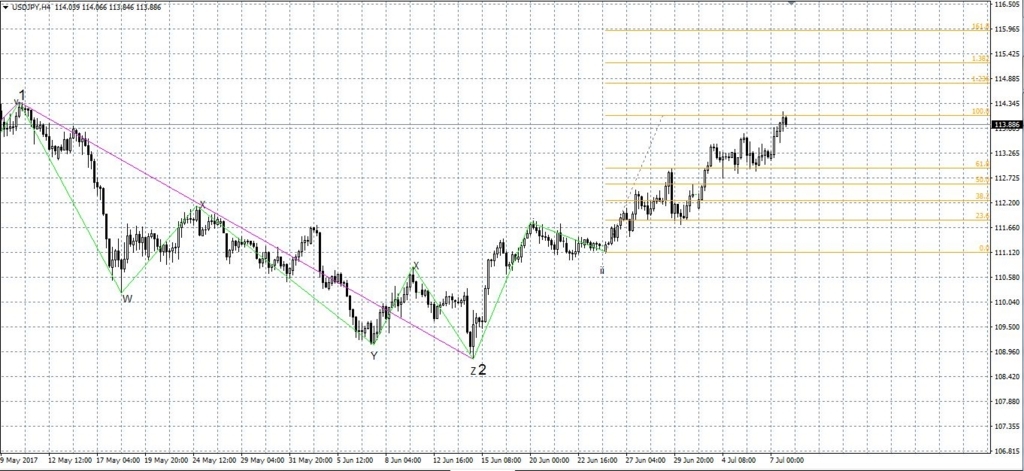This screenshot has width=1024, height=471.
Task: Click the 19 May 20:00 time label
Action: tap(165, 460)
